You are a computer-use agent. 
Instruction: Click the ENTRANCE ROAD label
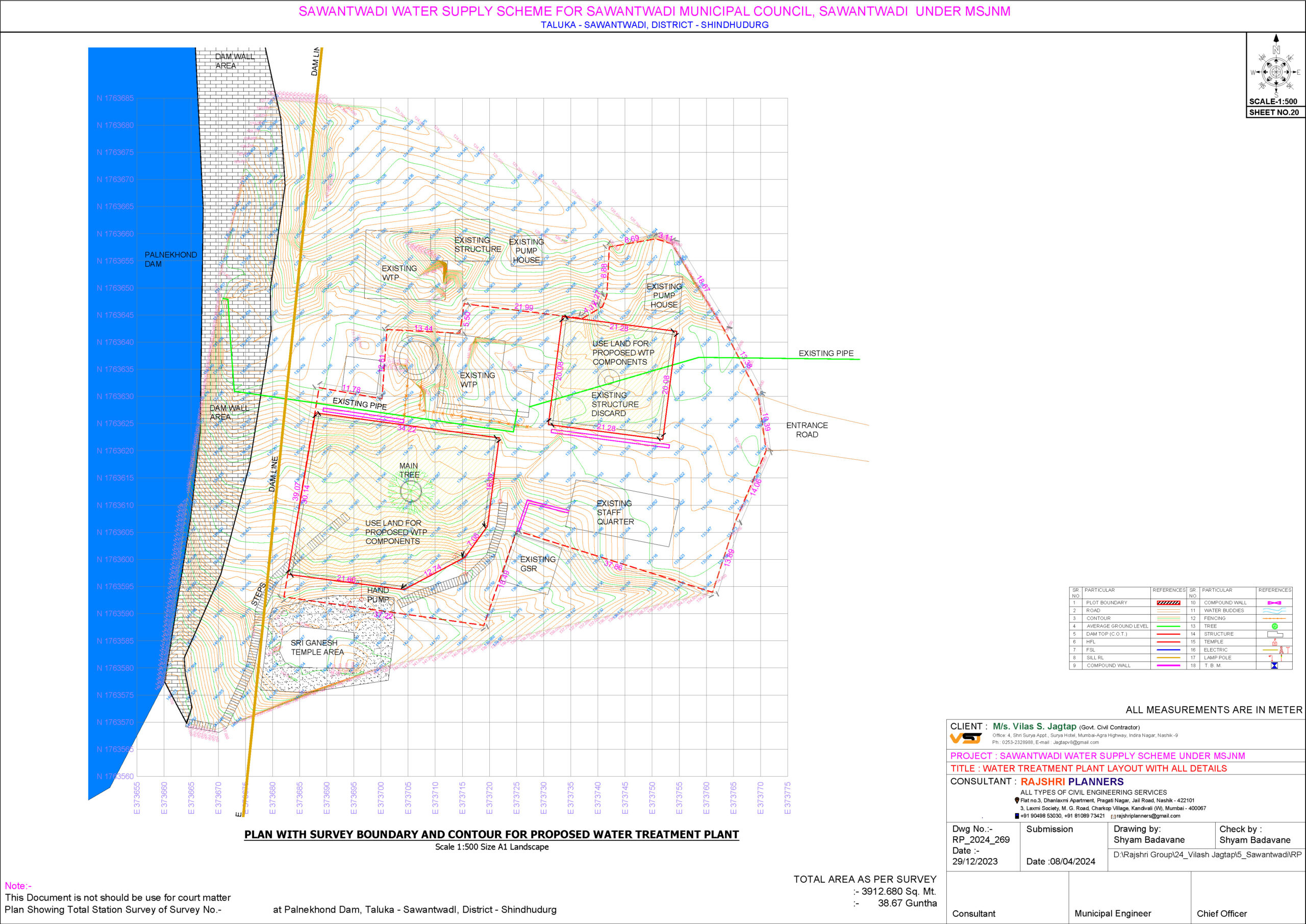[807, 430]
